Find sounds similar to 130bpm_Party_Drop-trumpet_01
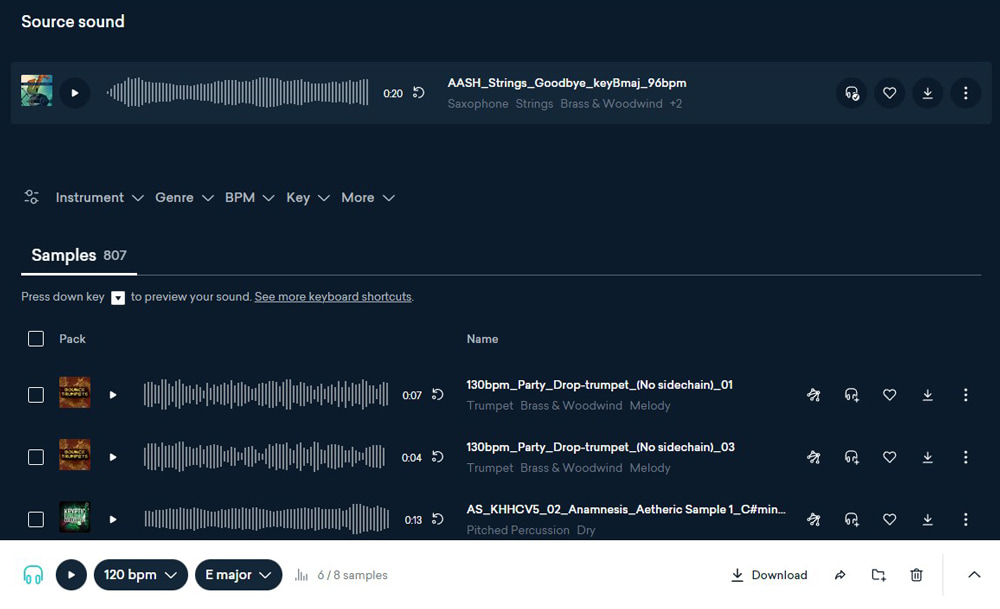The height and width of the screenshot is (609, 1000). (814, 394)
